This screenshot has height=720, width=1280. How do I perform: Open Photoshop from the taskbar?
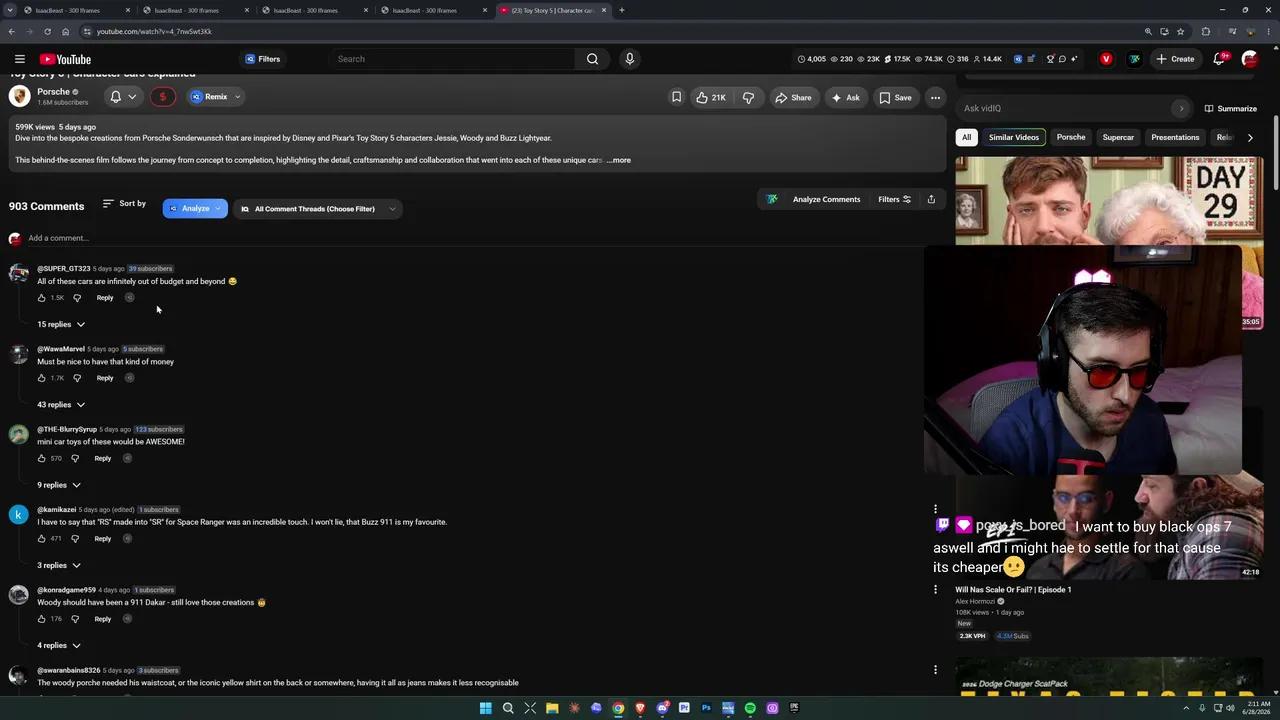706,708
